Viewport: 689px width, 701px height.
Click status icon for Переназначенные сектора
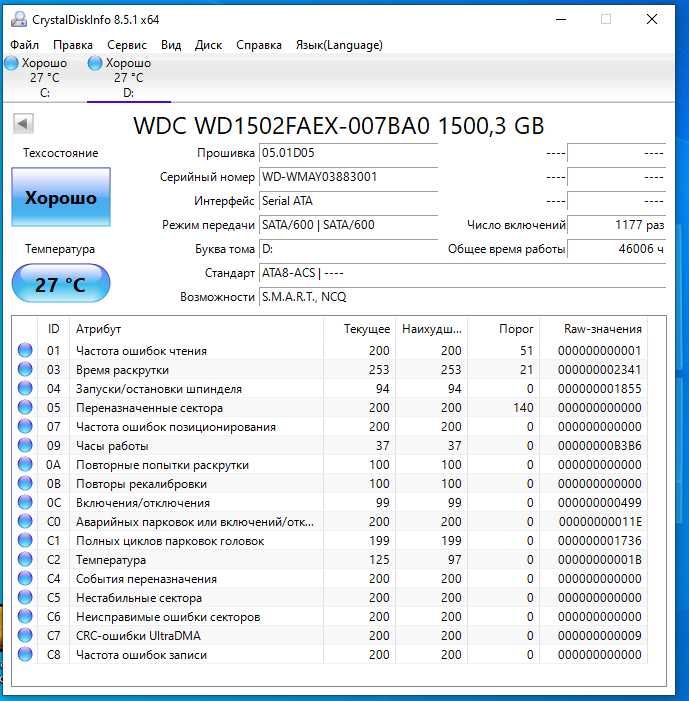pyautogui.click(x=25, y=407)
